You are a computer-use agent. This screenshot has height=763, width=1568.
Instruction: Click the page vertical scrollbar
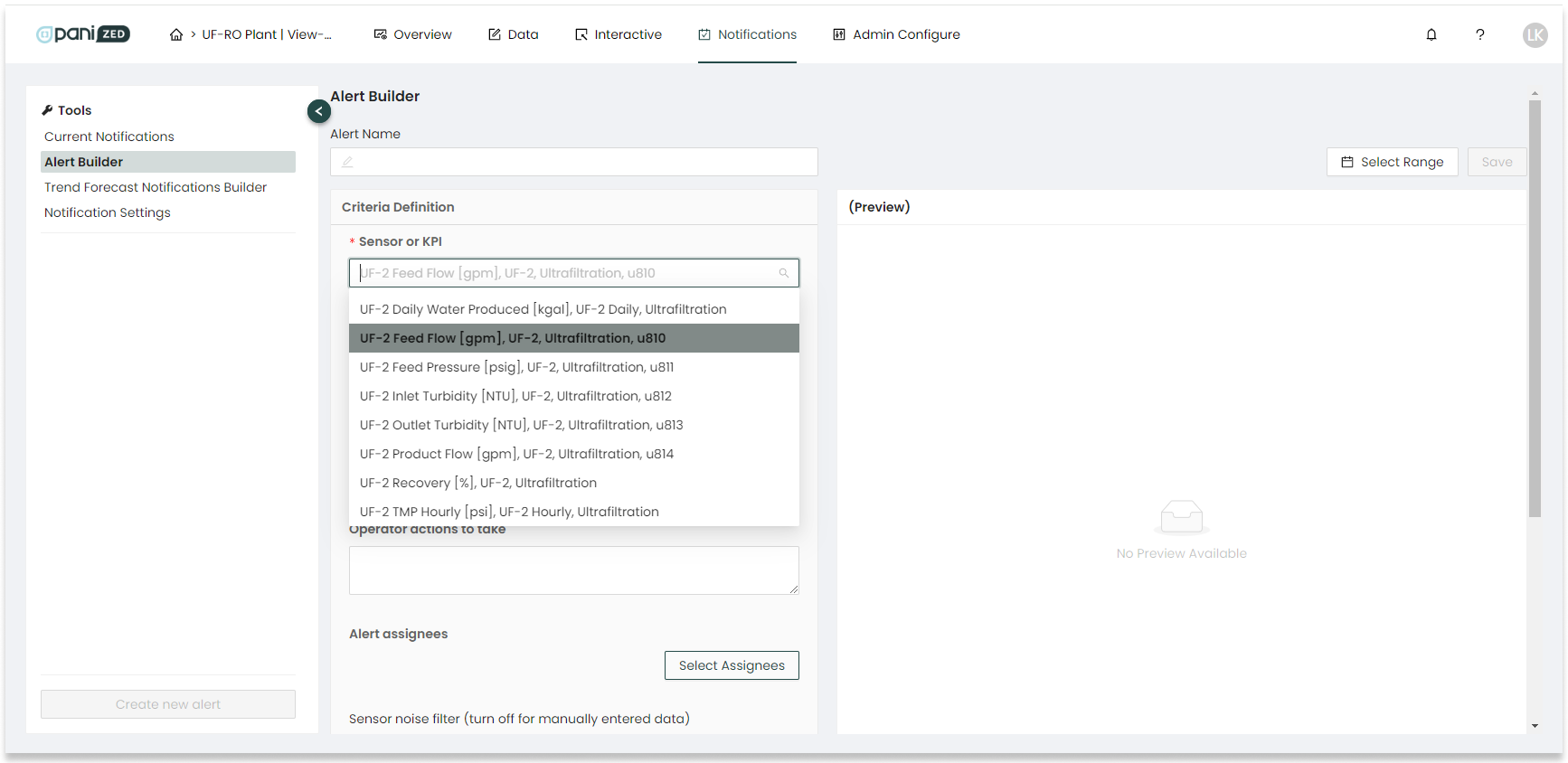tap(1535, 307)
